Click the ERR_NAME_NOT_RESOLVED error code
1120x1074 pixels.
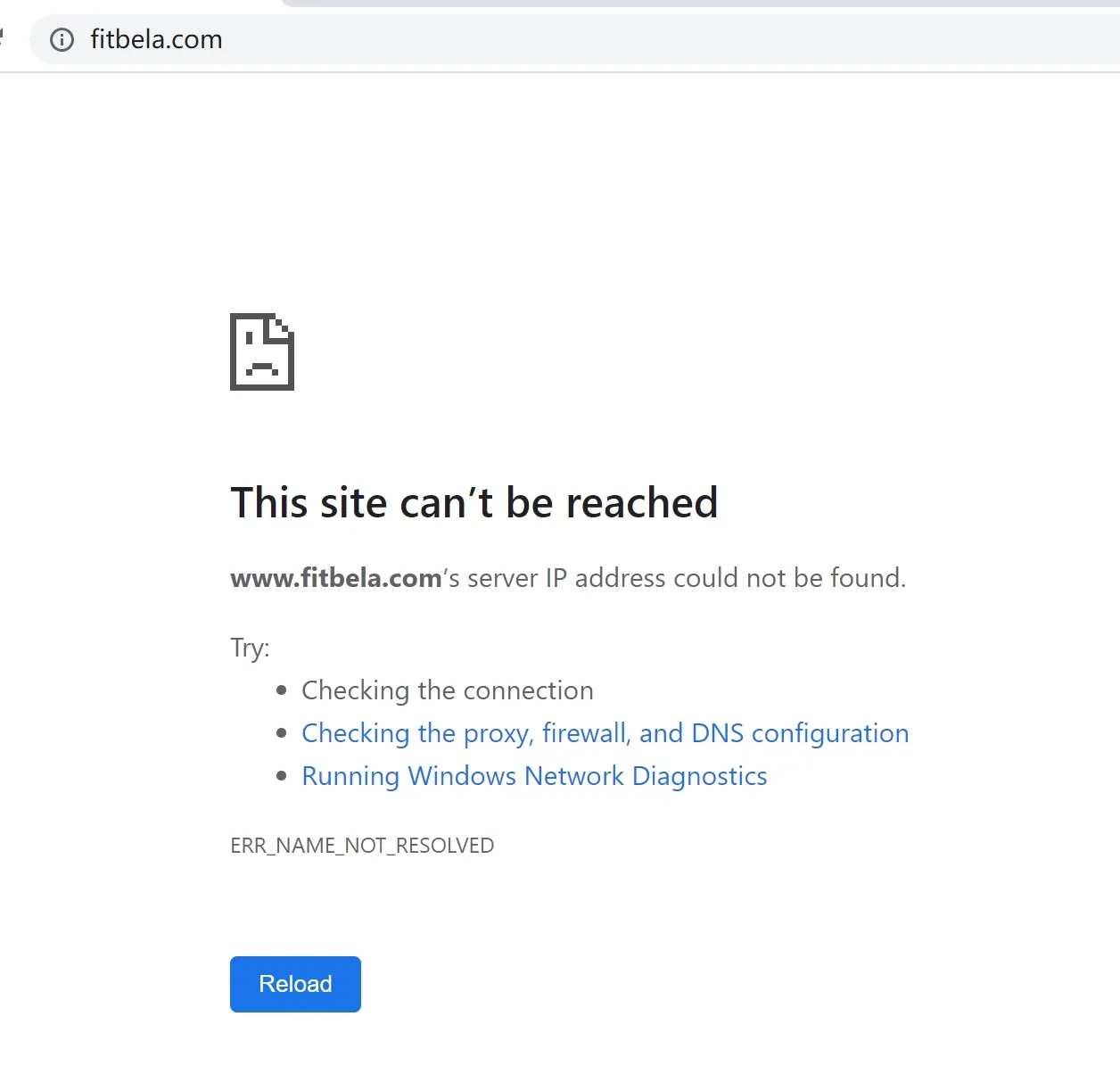click(362, 846)
